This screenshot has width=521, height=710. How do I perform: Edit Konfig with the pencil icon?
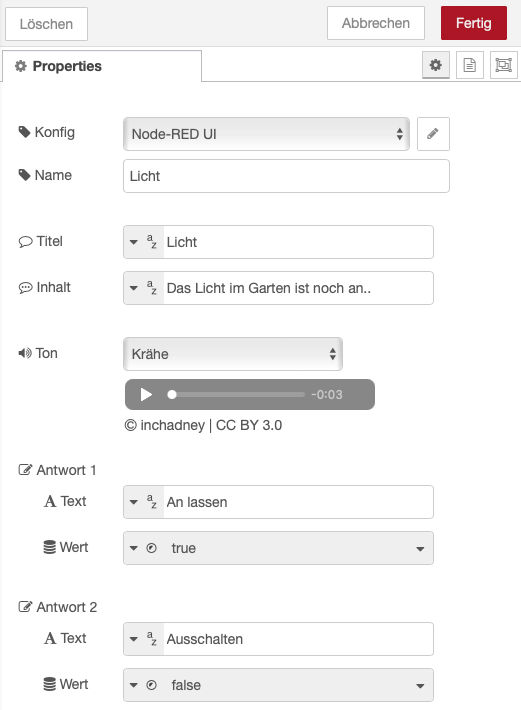[433, 134]
